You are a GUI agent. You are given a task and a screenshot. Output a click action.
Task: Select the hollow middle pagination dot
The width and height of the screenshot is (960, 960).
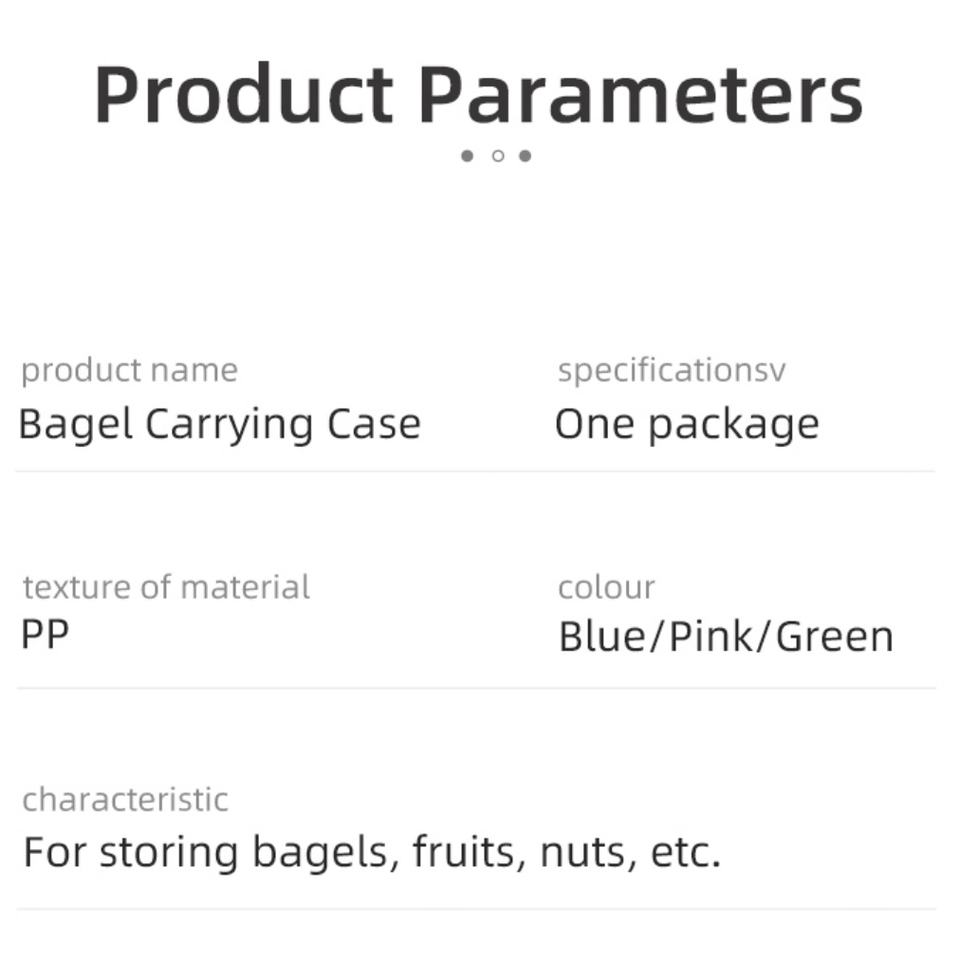[498, 156]
